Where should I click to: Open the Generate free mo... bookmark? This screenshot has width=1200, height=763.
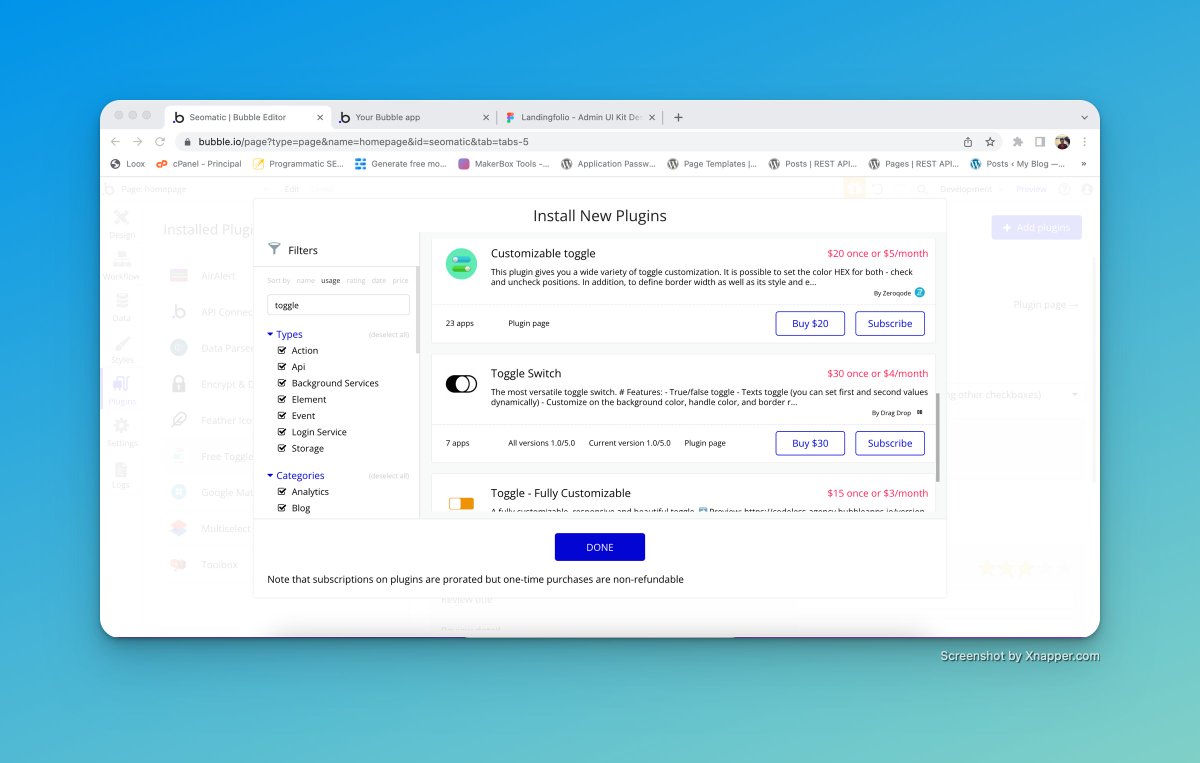tap(401, 164)
